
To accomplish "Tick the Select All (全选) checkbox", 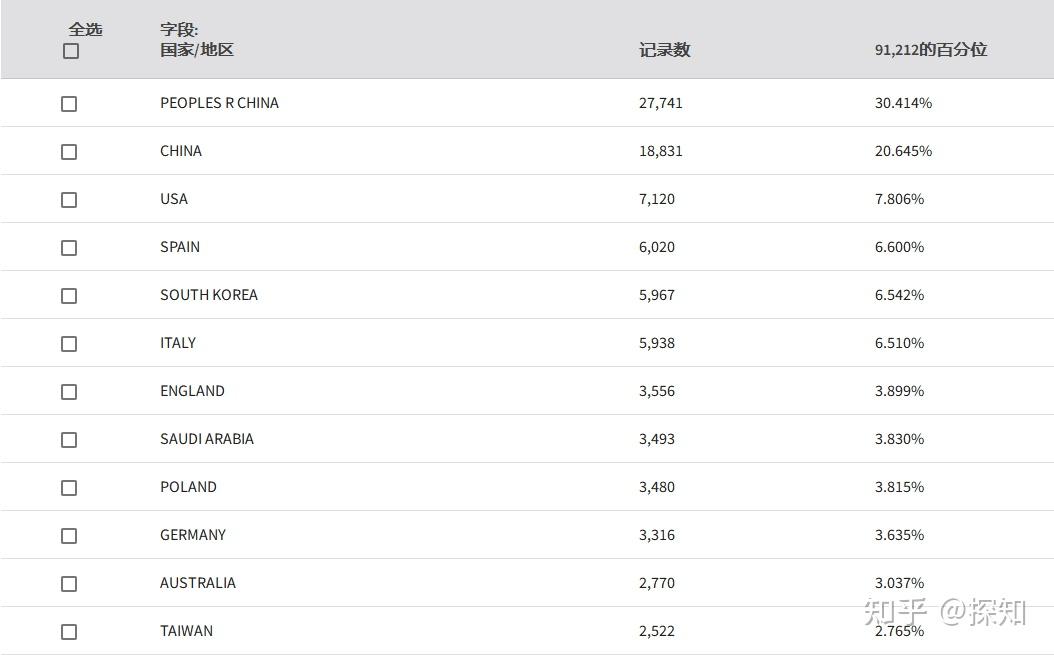I will (71, 51).
